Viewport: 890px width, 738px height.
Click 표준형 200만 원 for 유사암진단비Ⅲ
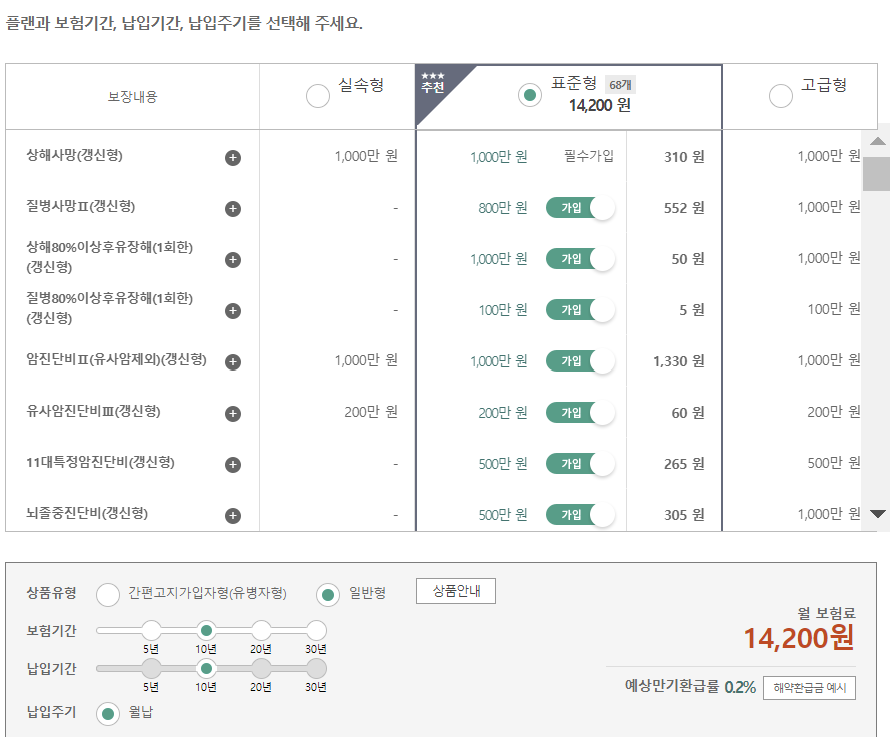pos(502,413)
